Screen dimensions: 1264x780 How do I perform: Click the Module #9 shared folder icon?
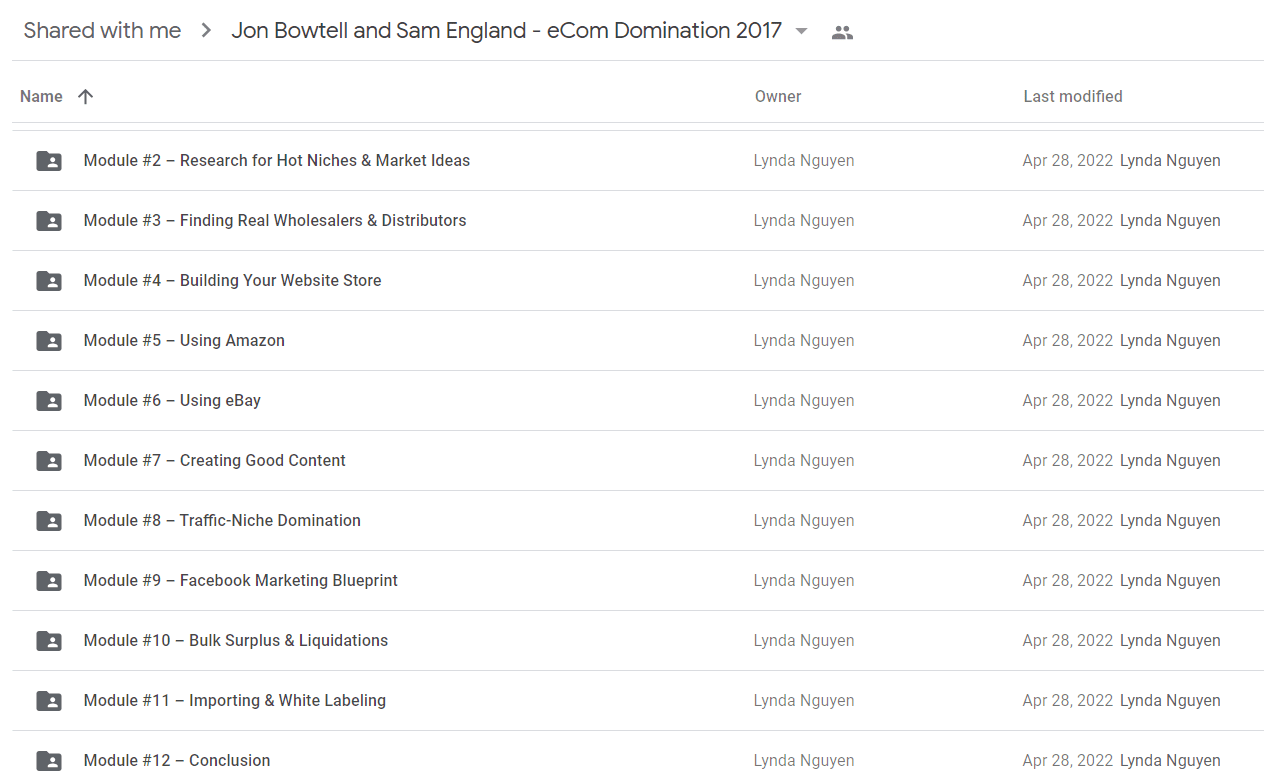[x=49, y=581]
